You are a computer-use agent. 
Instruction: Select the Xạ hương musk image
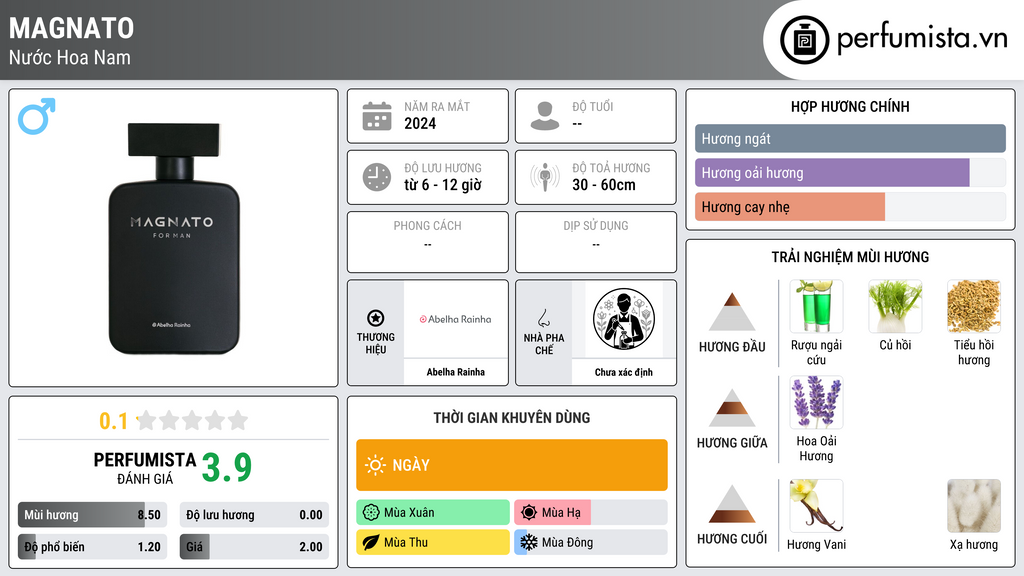[x=974, y=506]
